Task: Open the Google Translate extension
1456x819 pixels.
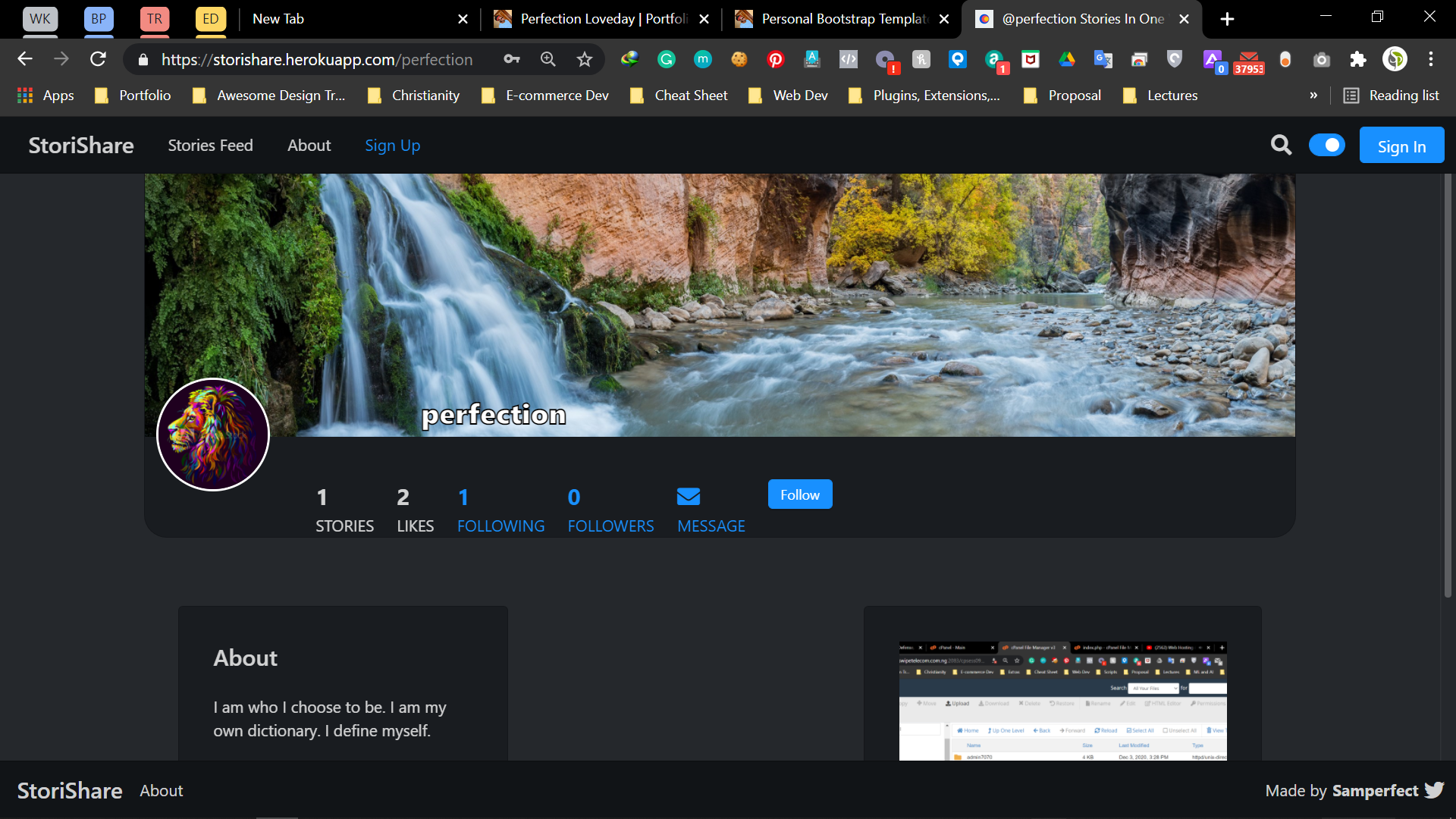Action: tap(1103, 59)
